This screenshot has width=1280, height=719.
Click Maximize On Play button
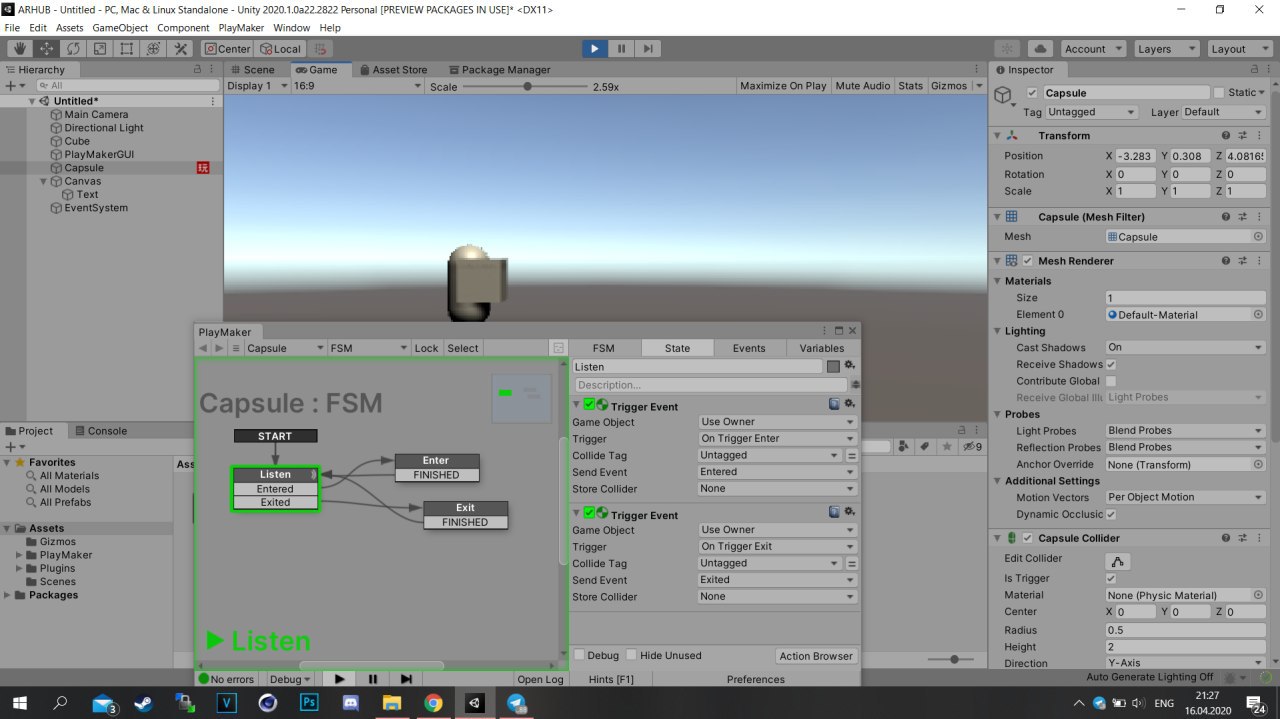(783, 86)
